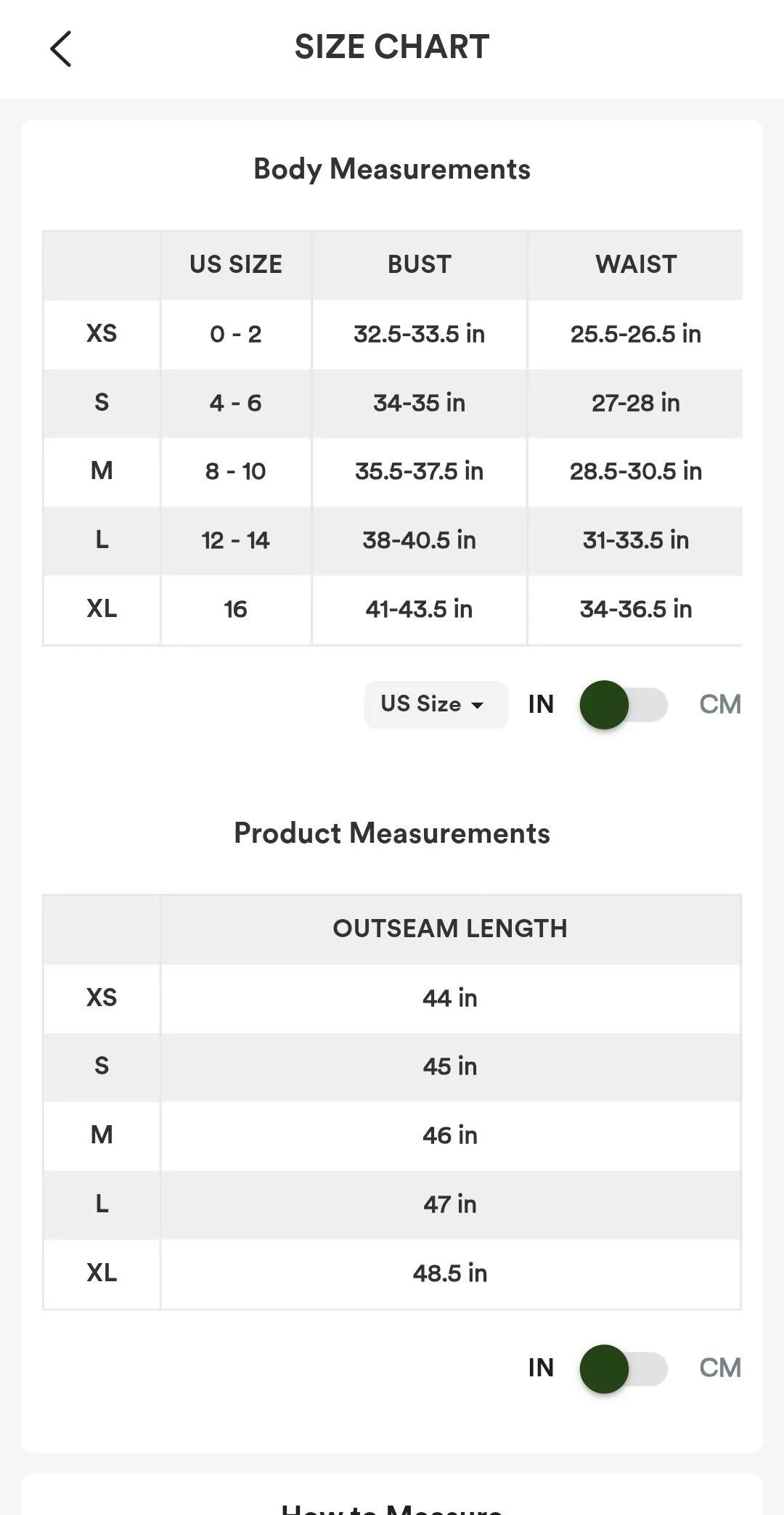Click the OUTSEAM LENGTH header

tap(450, 928)
